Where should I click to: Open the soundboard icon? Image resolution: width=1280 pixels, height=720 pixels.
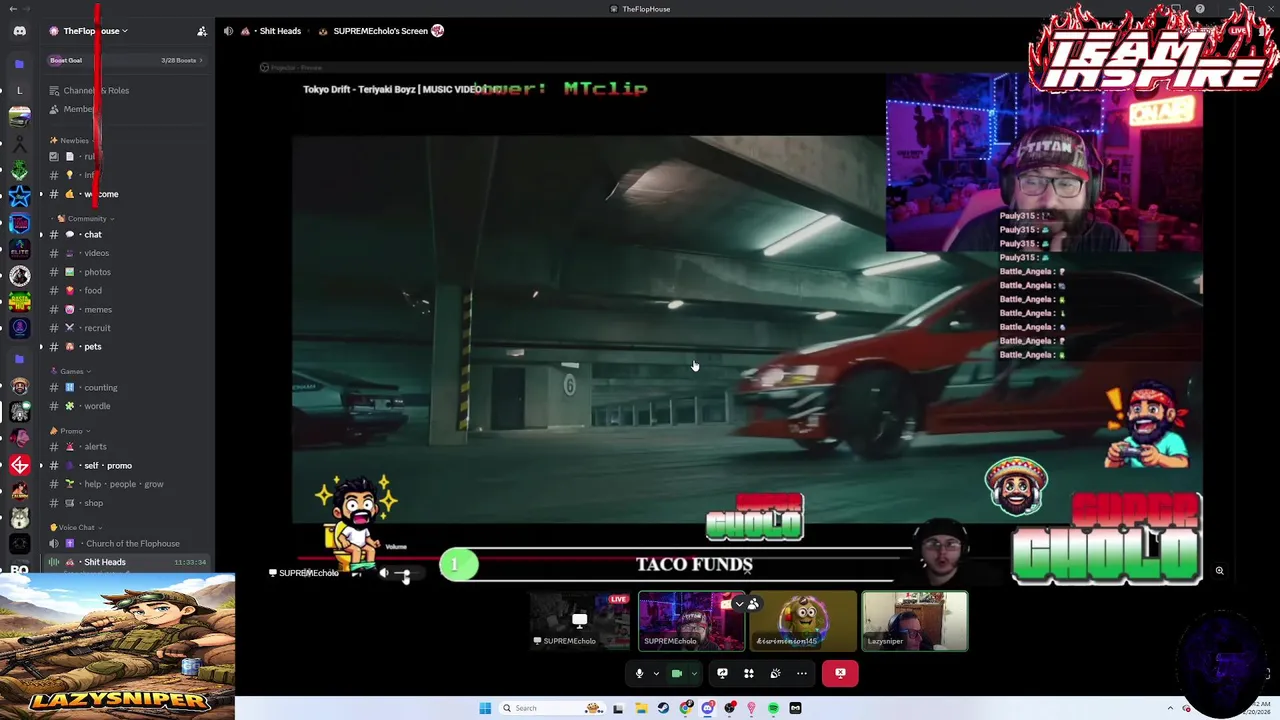click(775, 673)
